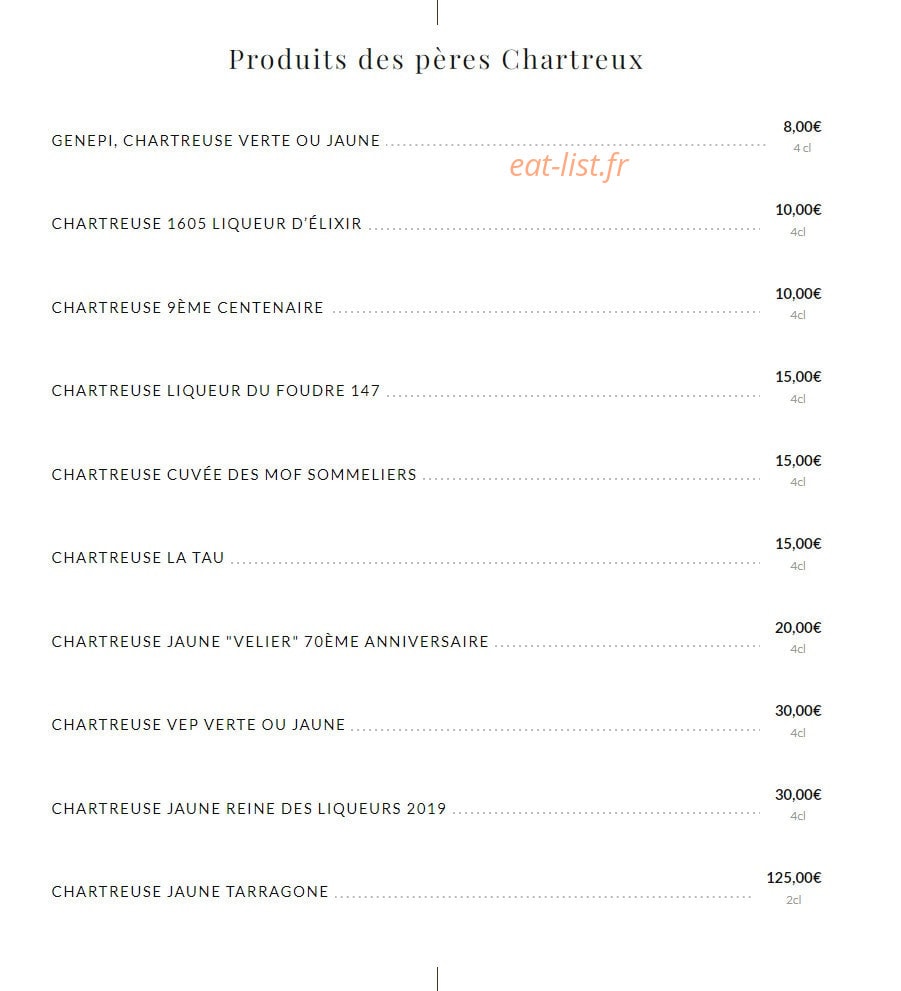Select Chartreuse Jaune Reine des Liqueurs 2019
901x991 pixels.
(x=249, y=808)
